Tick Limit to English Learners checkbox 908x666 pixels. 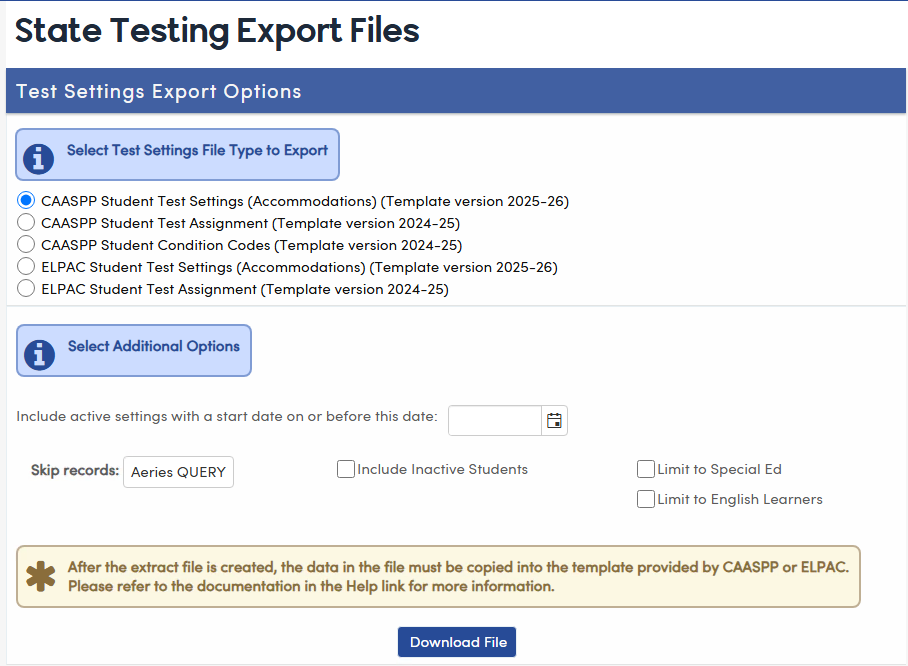click(x=646, y=499)
